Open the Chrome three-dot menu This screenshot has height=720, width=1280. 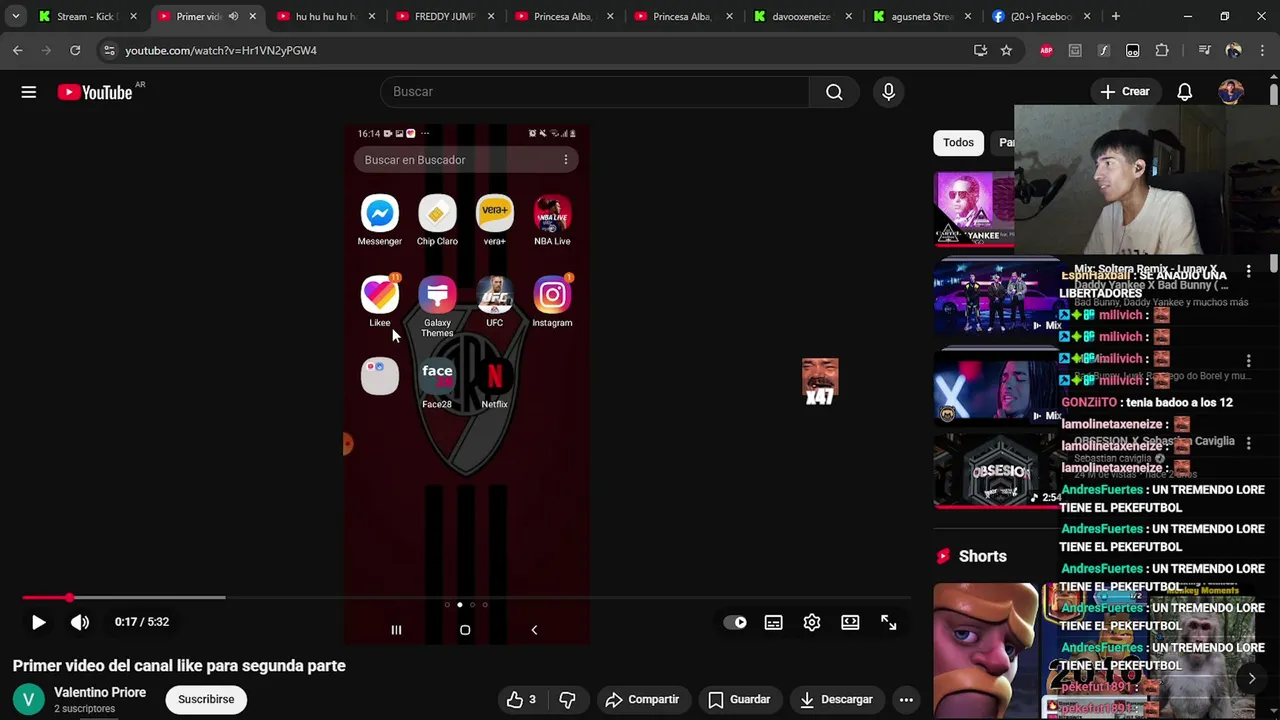1262,50
